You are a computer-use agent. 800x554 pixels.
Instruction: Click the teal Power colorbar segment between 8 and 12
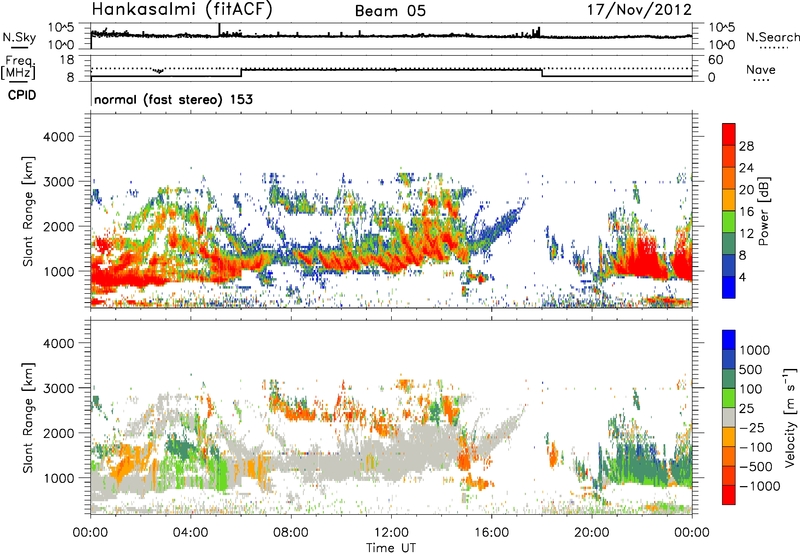tap(729, 244)
